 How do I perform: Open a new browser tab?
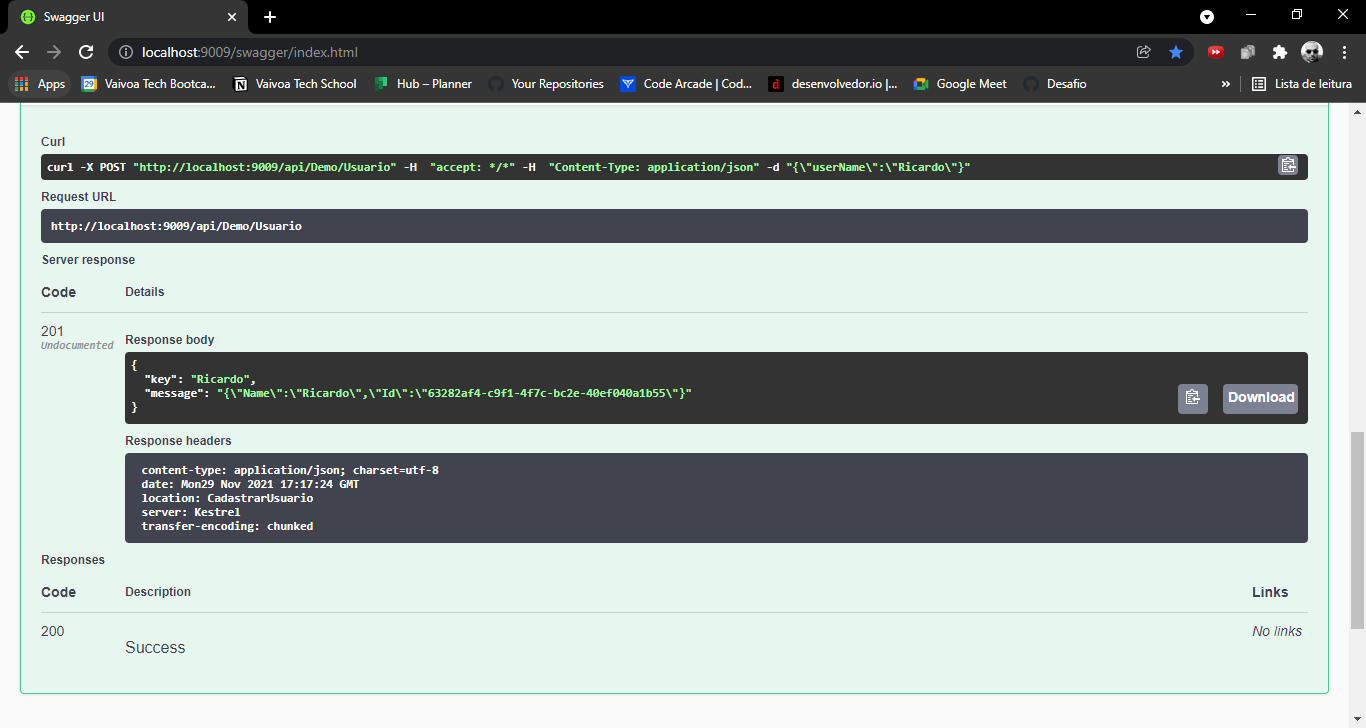pyautogui.click(x=270, y=16)
